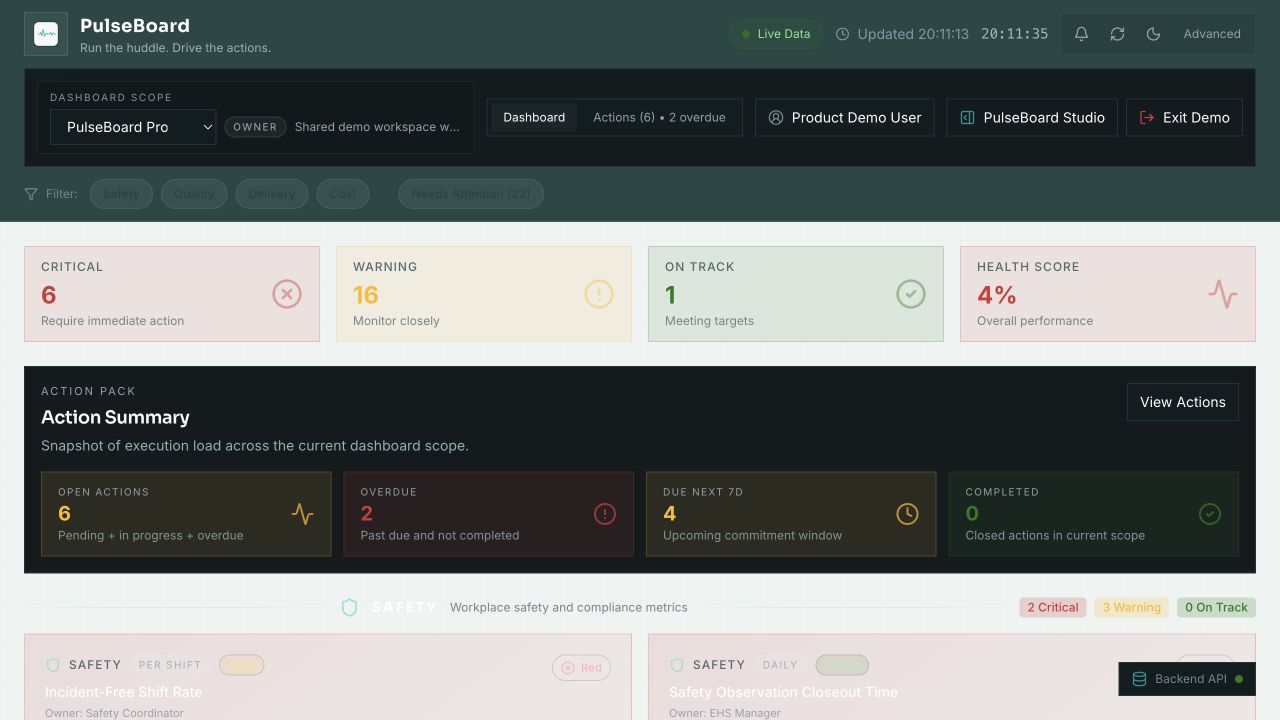Click the clock icon beside Updated time
Screen dimensions: 1280x720
coord(842,34)
